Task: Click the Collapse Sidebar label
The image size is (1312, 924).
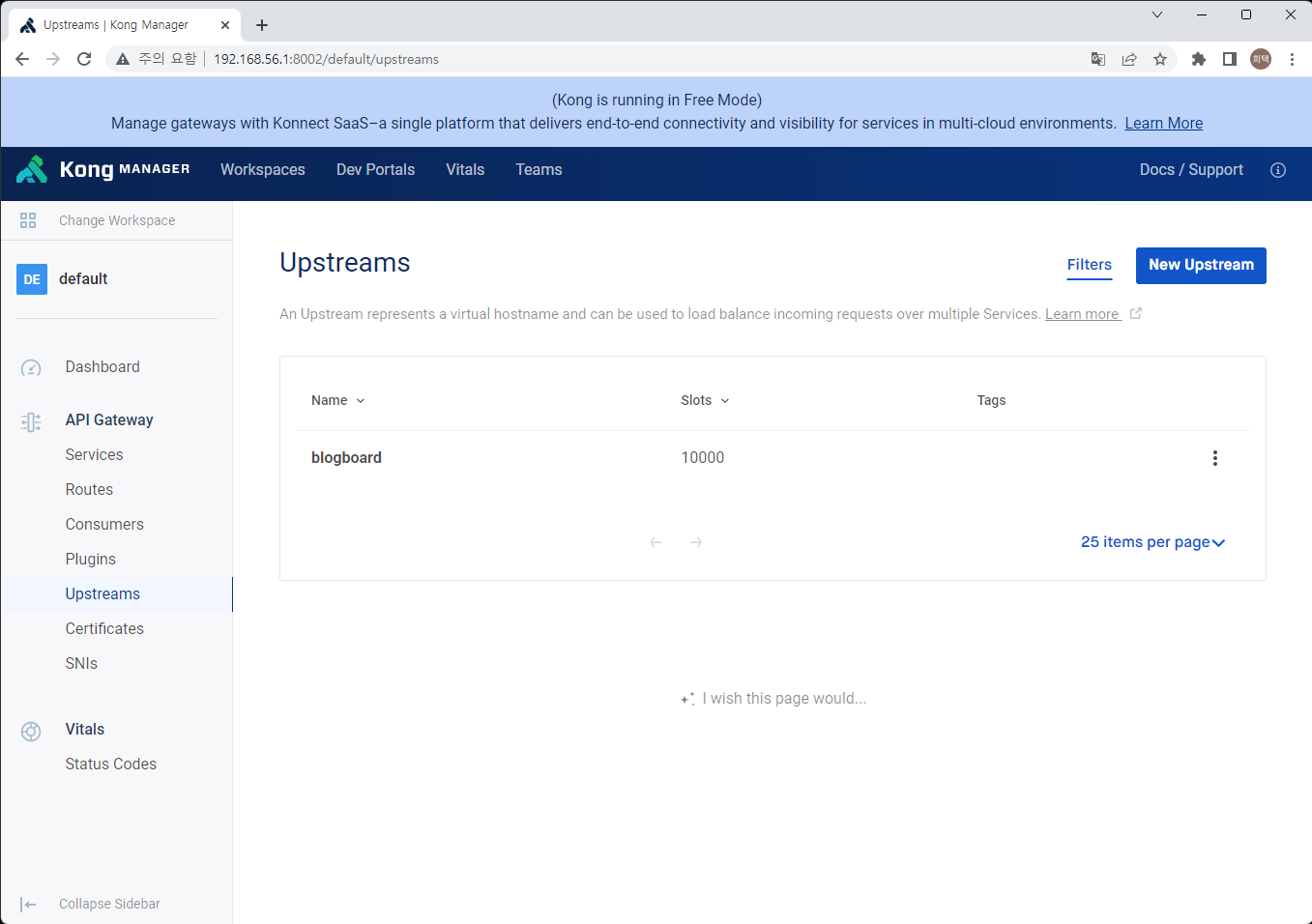Action: (x=109, y=904)
